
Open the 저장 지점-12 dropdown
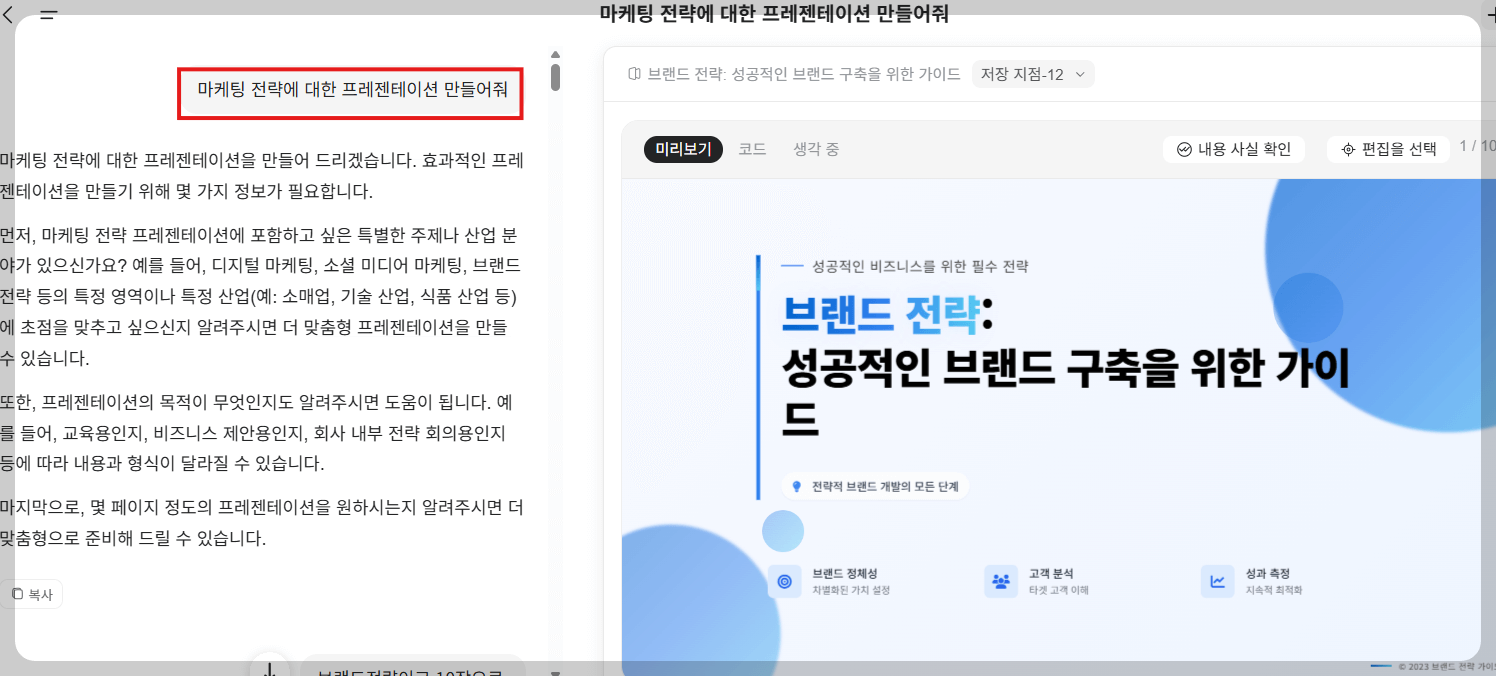1033,74
